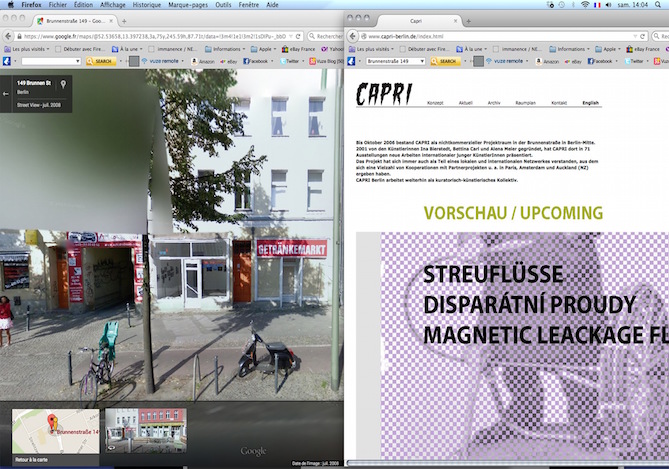Viewport: 669px width, 469px height.
Task: Open the Aktuell link on the Capri site
Action: [x=465, y=103]
